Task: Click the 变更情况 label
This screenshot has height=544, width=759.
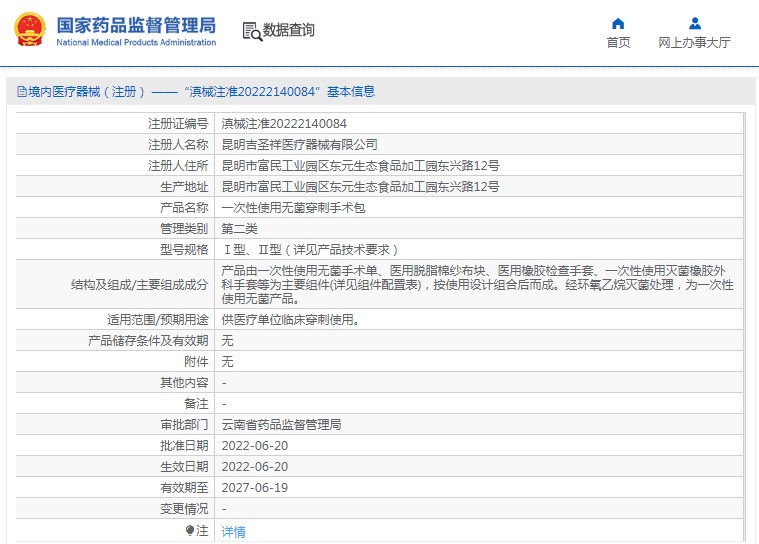Action: tap(184, 509)
